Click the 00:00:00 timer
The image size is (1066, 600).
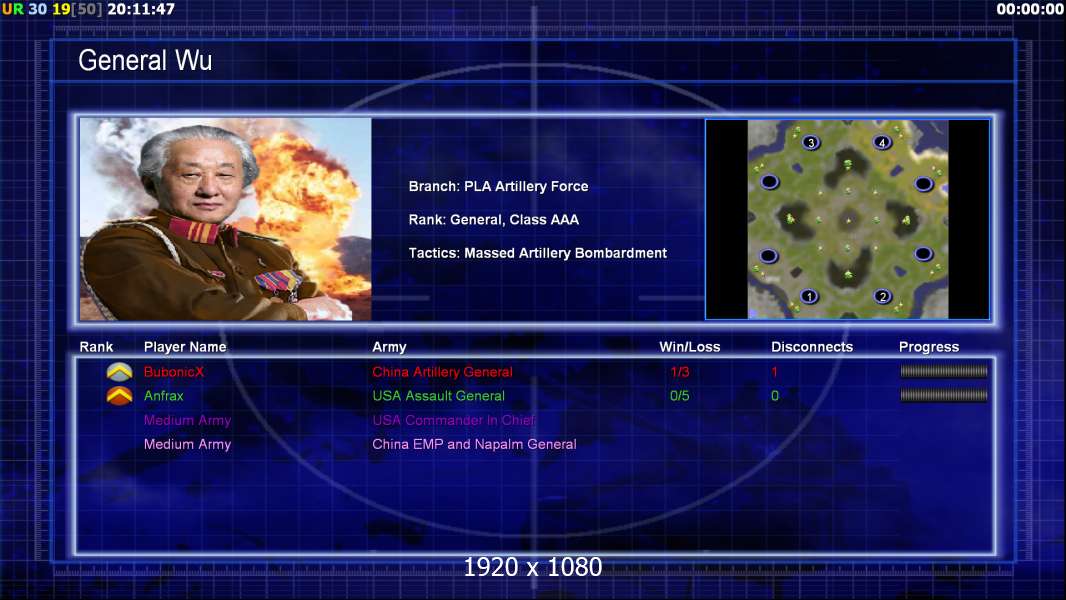point(1030,10)
